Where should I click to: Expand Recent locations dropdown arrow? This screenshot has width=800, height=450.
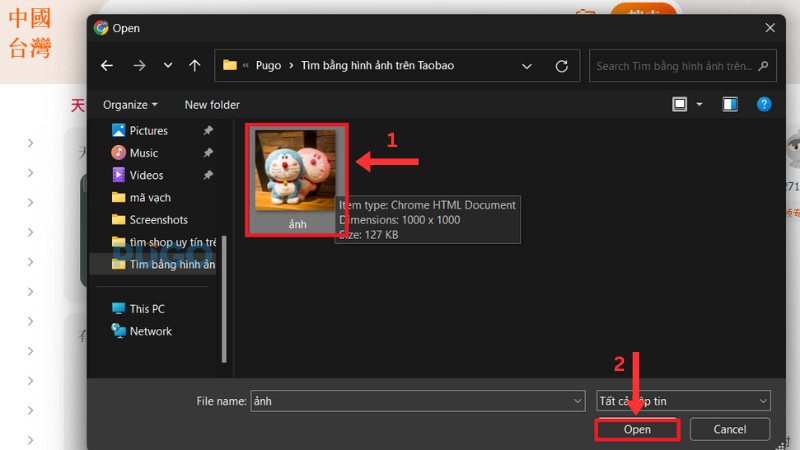(x=167, y=66)
